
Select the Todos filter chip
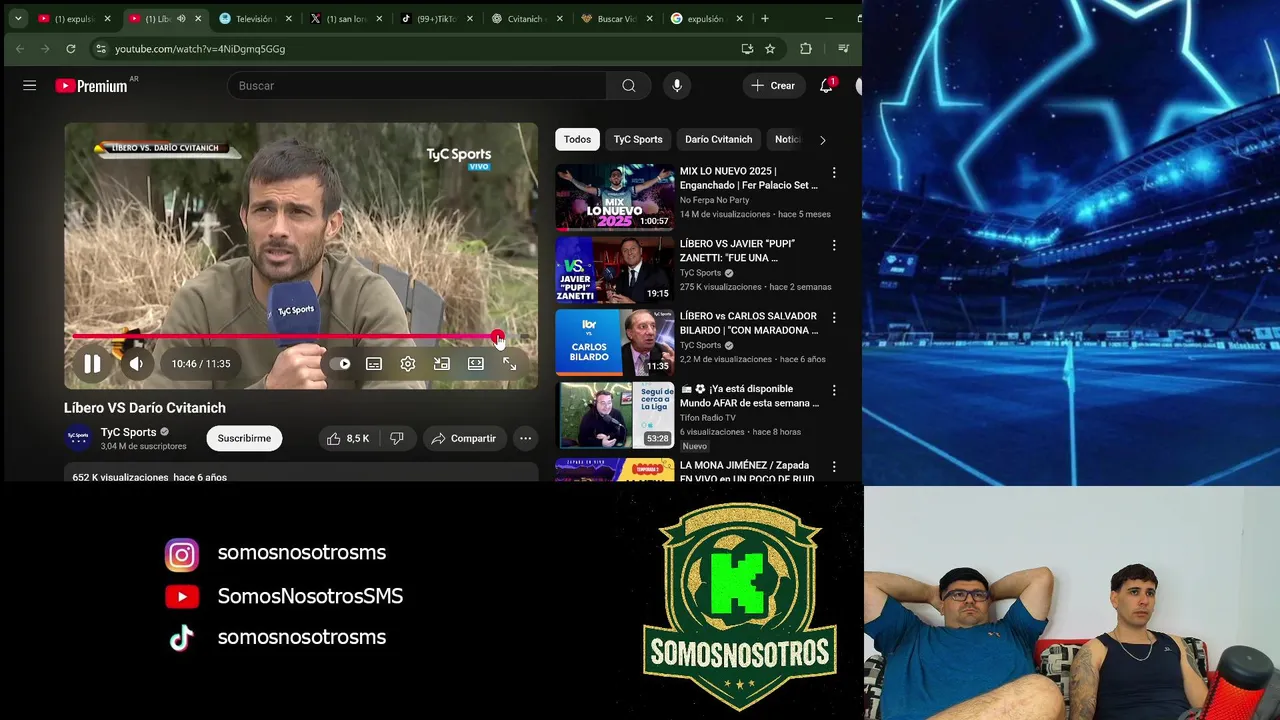[577, 139]
